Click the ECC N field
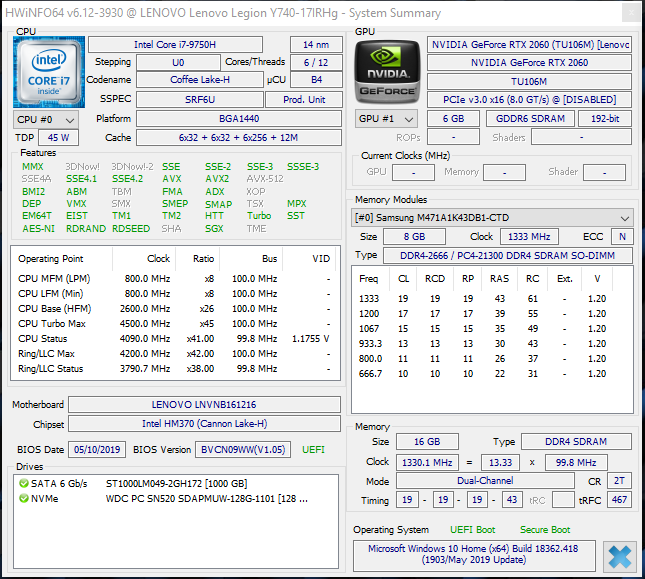645x579 pixels. (x=622, y=237)
